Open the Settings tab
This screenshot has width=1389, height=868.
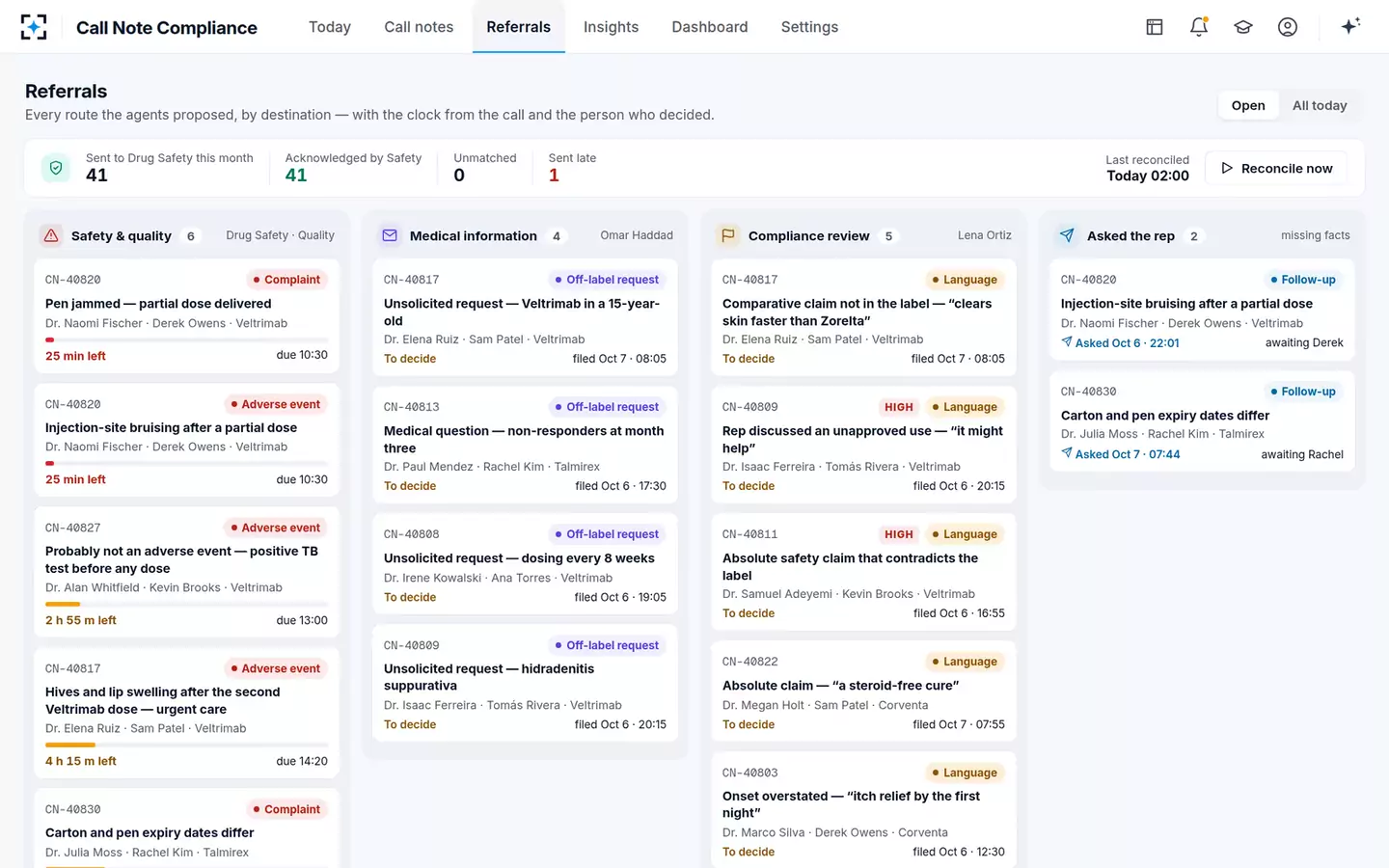click(809, 27)
